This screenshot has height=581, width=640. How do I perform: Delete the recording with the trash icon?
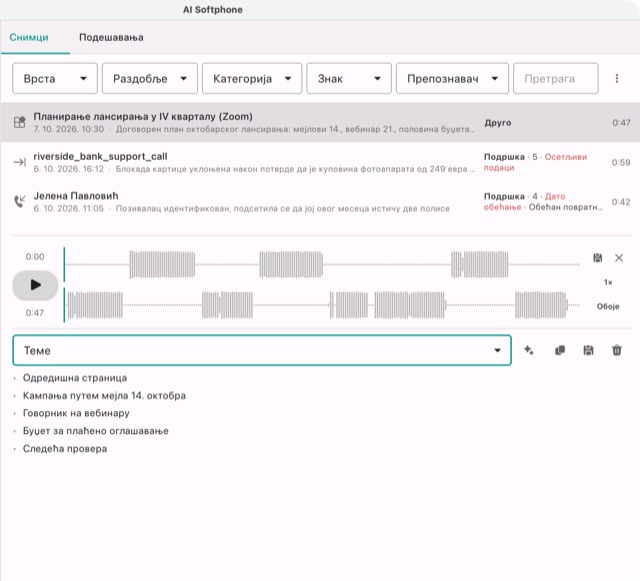point(617,350)
